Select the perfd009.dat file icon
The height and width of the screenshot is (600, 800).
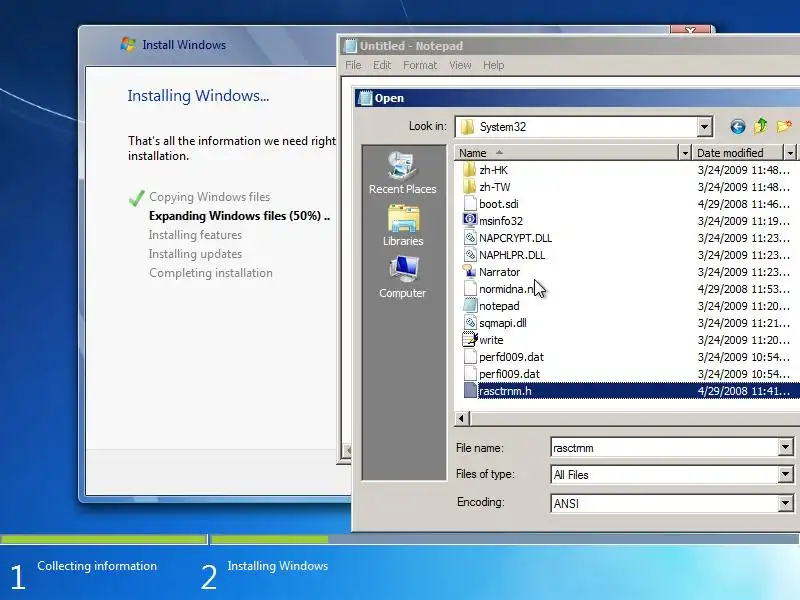point(469,357)
